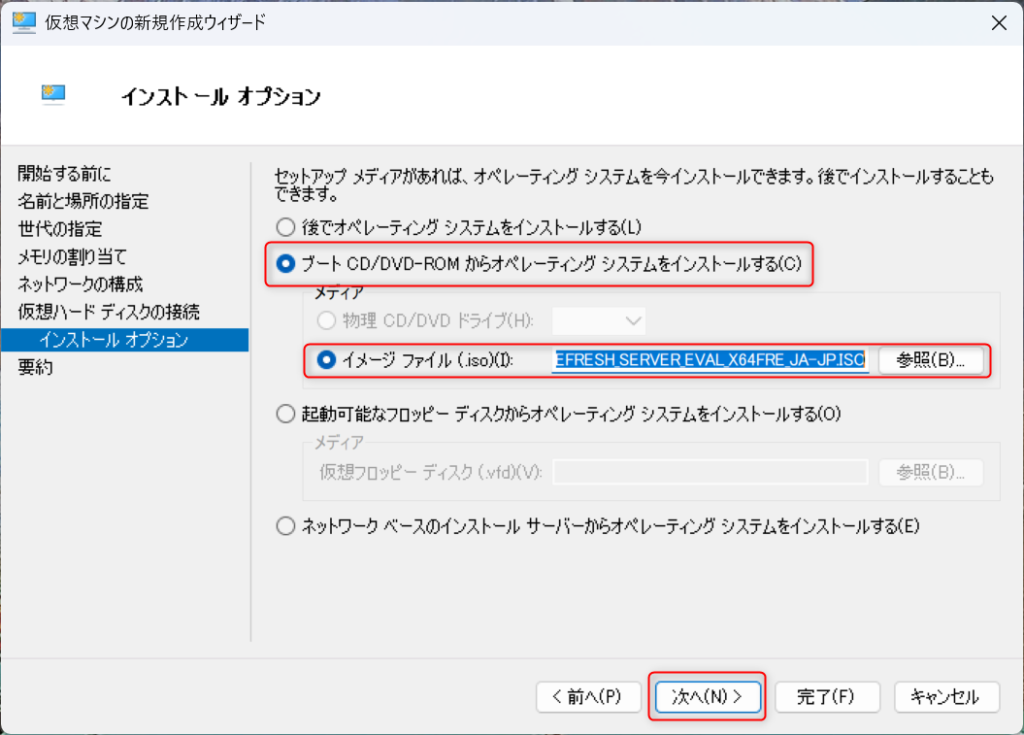Go to 要約 step in sidebar
Viewport: 1024px width, 735px height.
tap(36, 367)
